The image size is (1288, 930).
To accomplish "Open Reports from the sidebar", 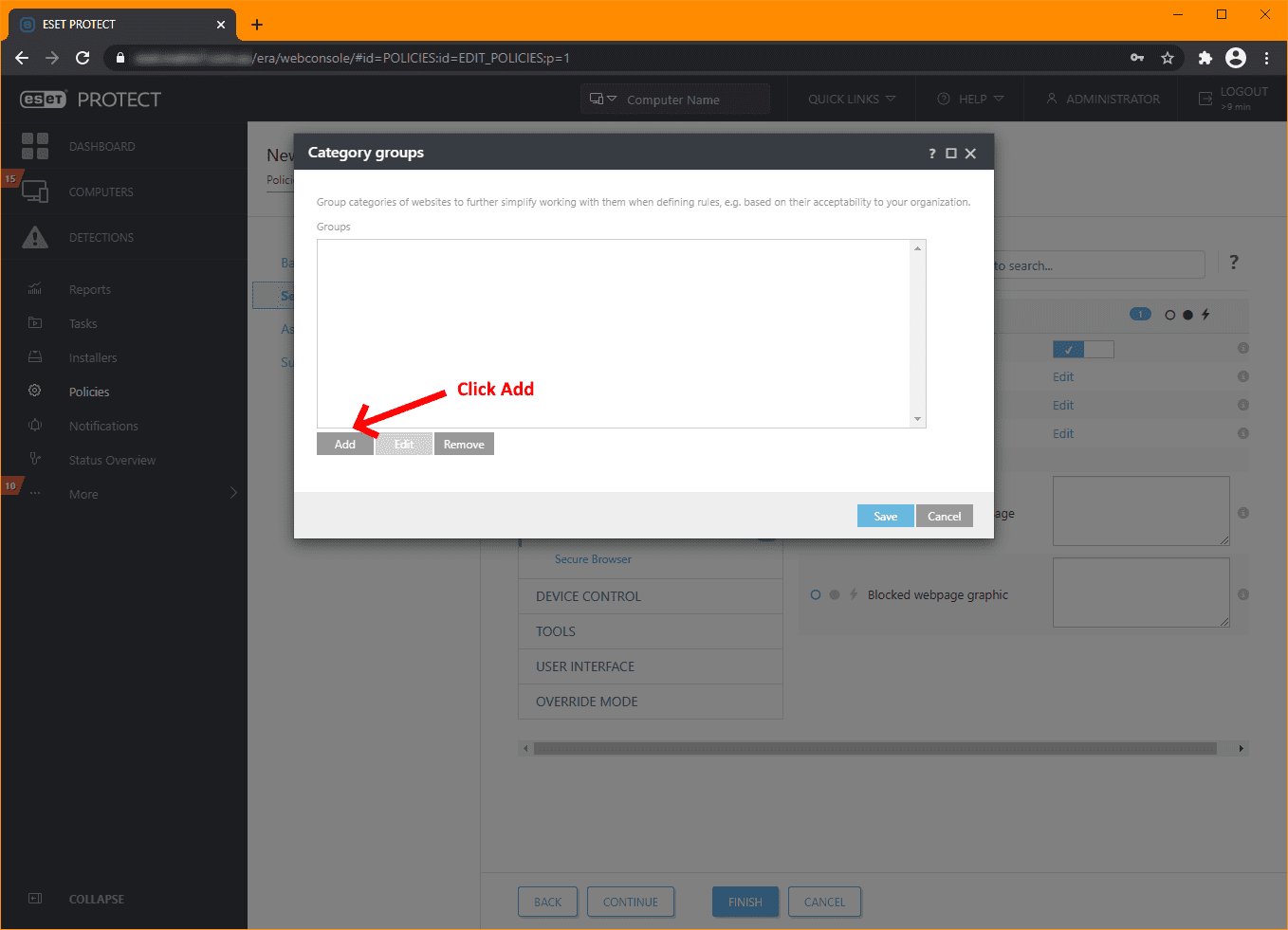I will click(x=90, y=289).
